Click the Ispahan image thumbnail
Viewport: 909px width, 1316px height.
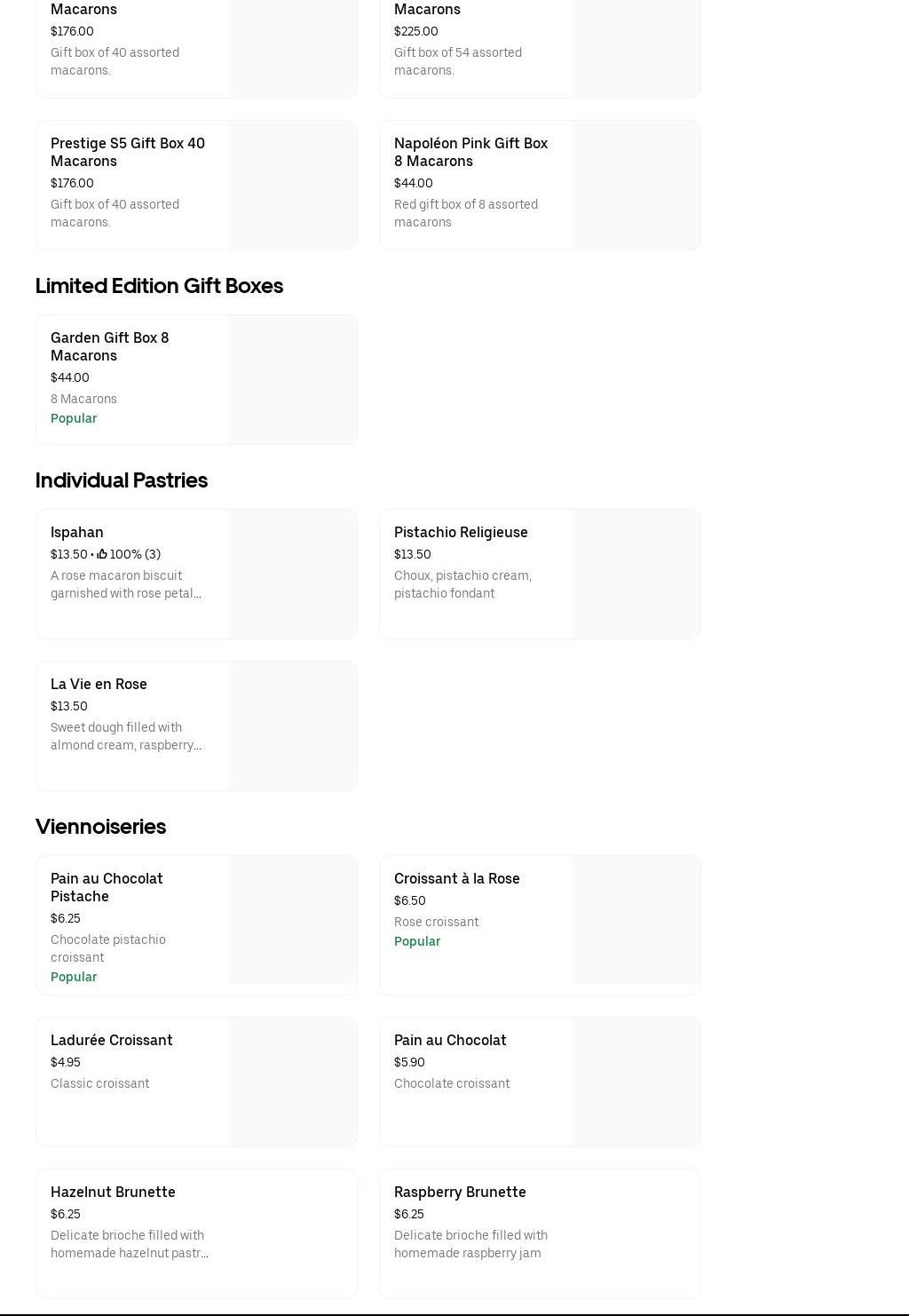[x=292, y=574]
